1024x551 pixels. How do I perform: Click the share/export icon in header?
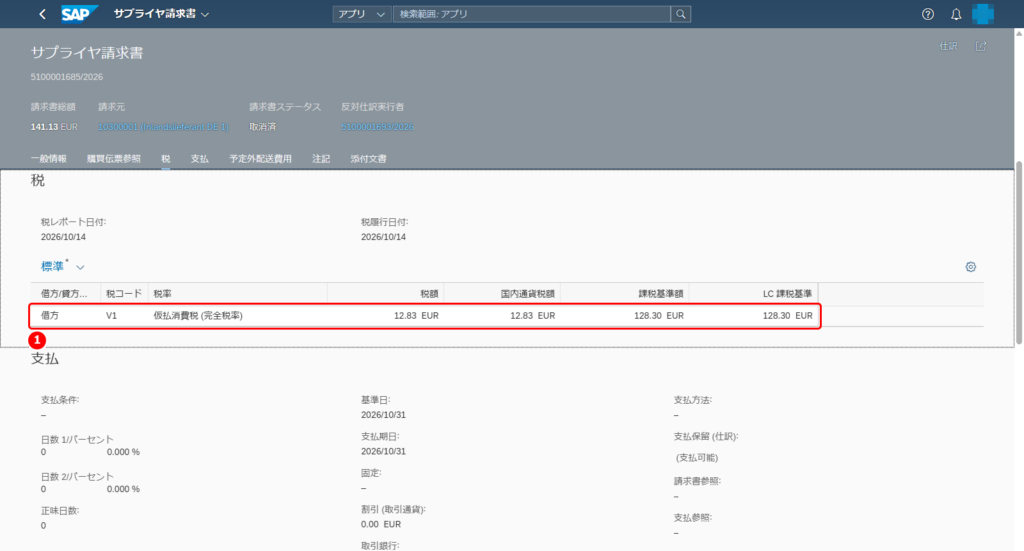[980, 46]
